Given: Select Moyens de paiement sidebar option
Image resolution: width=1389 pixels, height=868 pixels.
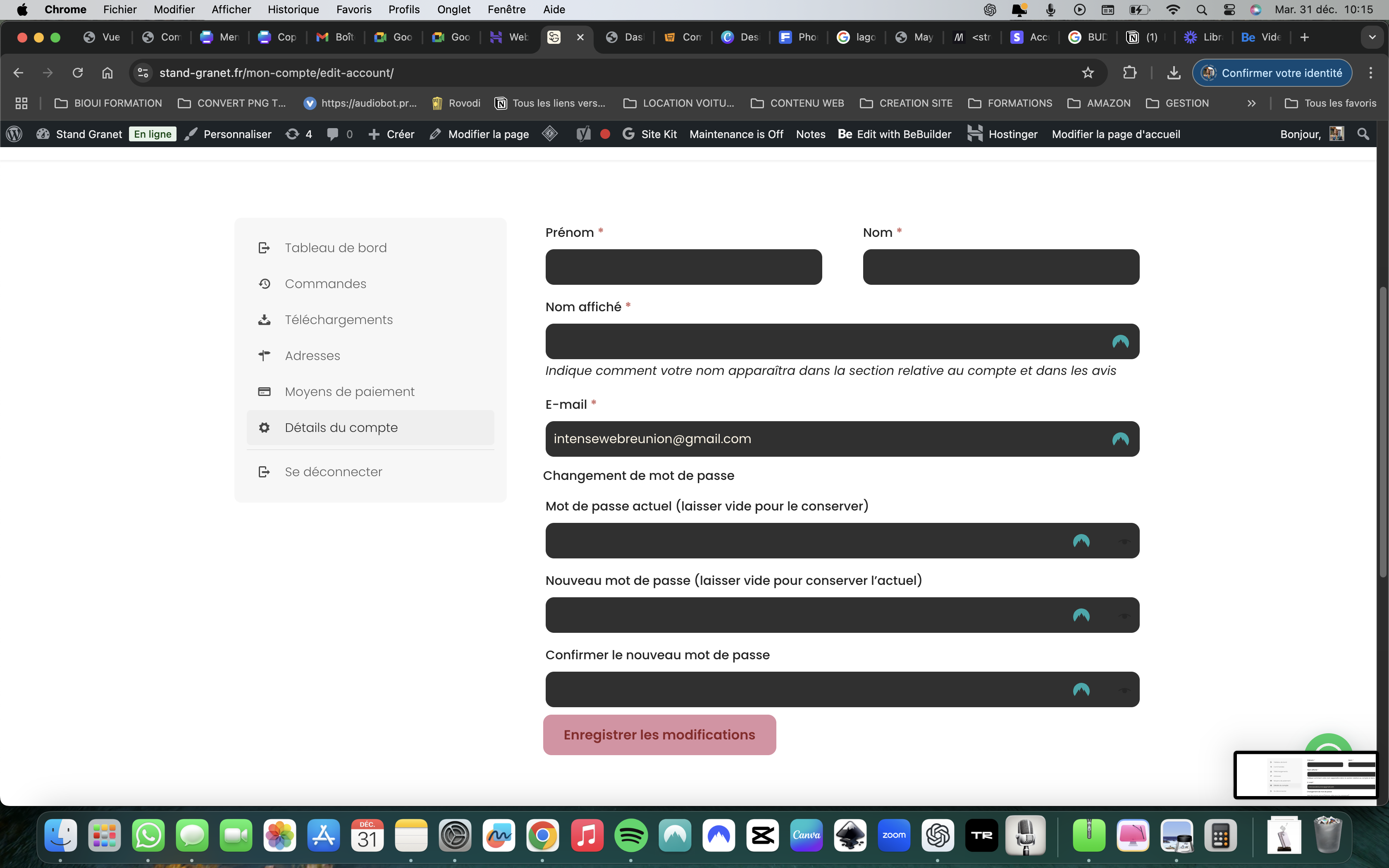Looking at the screenshot, I should (x=348, y=391).
